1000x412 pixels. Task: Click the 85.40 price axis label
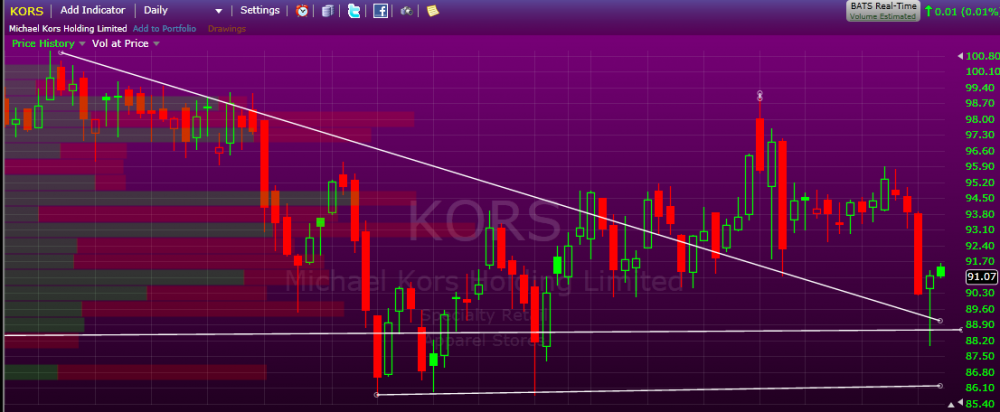coord(981,404)
